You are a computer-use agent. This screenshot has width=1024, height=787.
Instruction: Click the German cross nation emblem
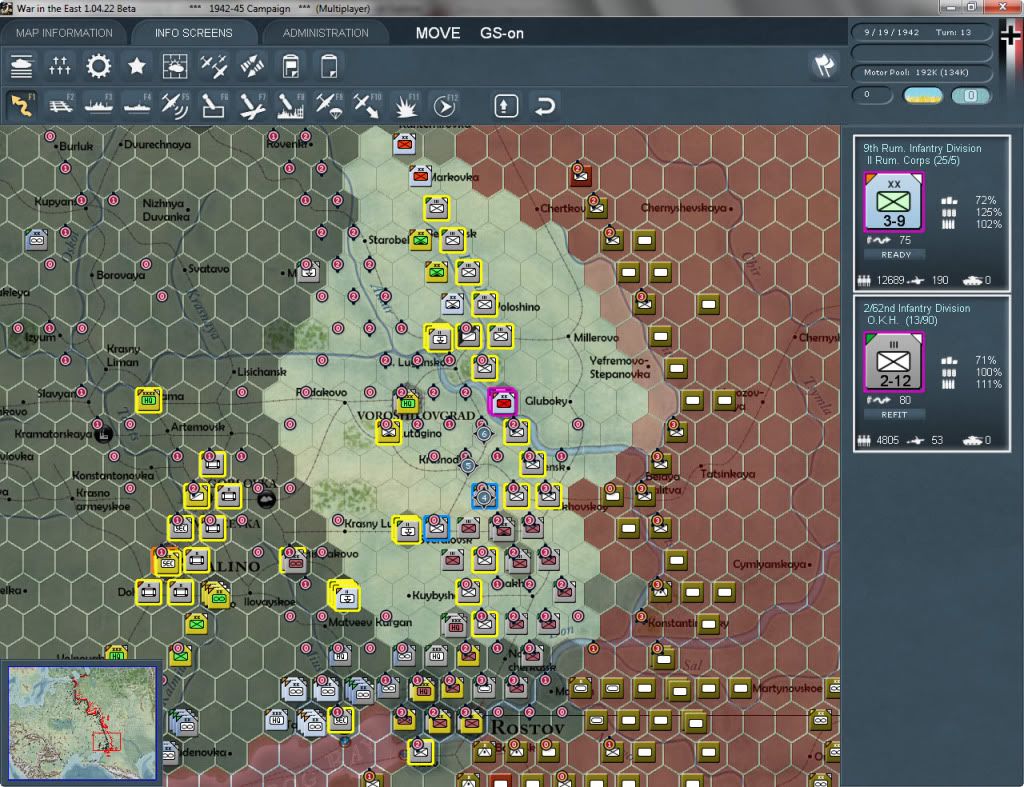point(1010,34)
